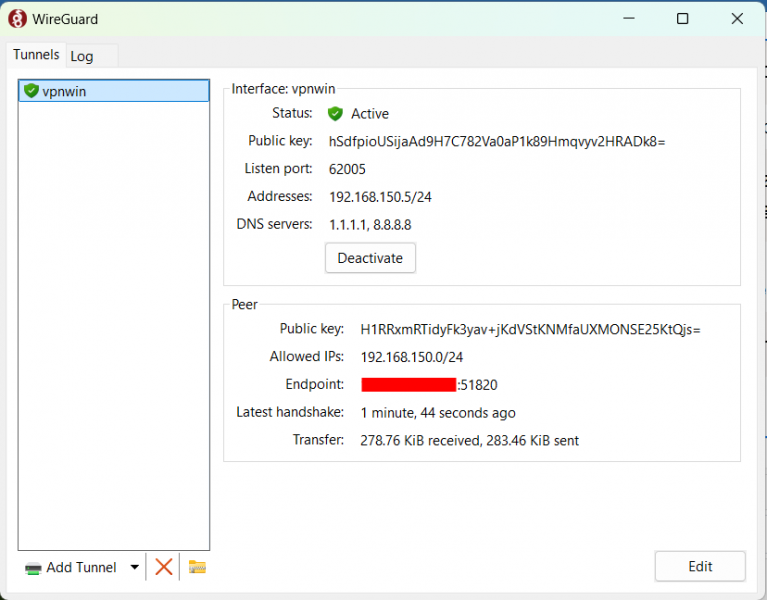
Task: Open the Add Tunnel dropdown arrow
Action: 135,567
